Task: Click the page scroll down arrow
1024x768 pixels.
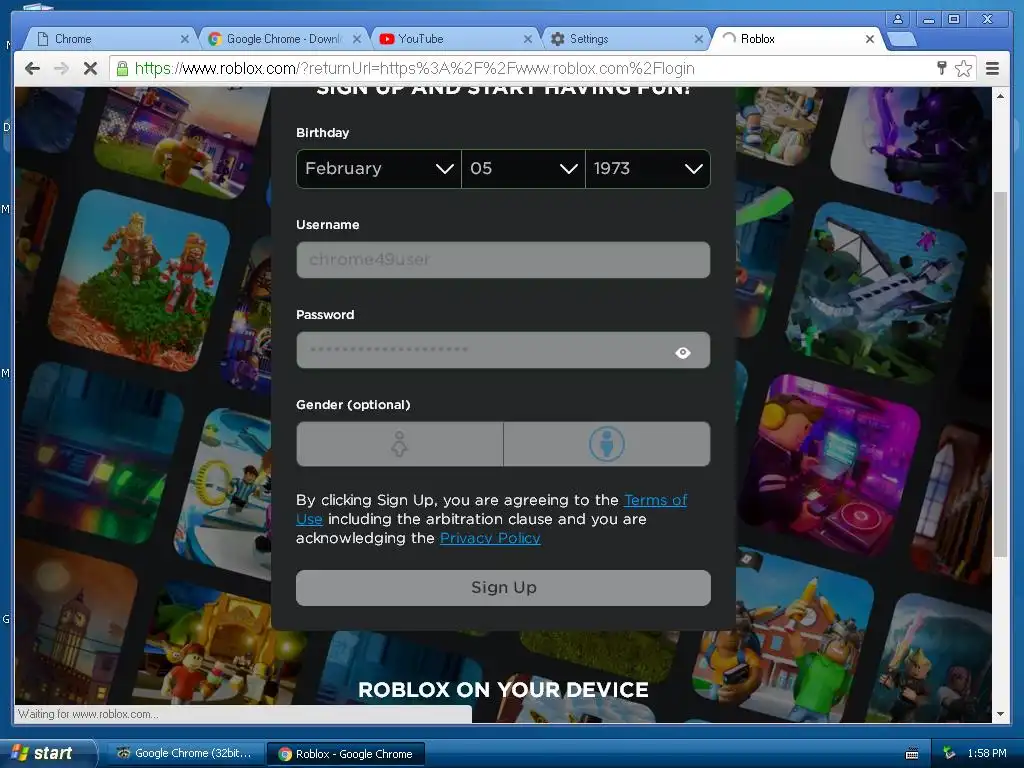Action: click(x=1000, y=714)
